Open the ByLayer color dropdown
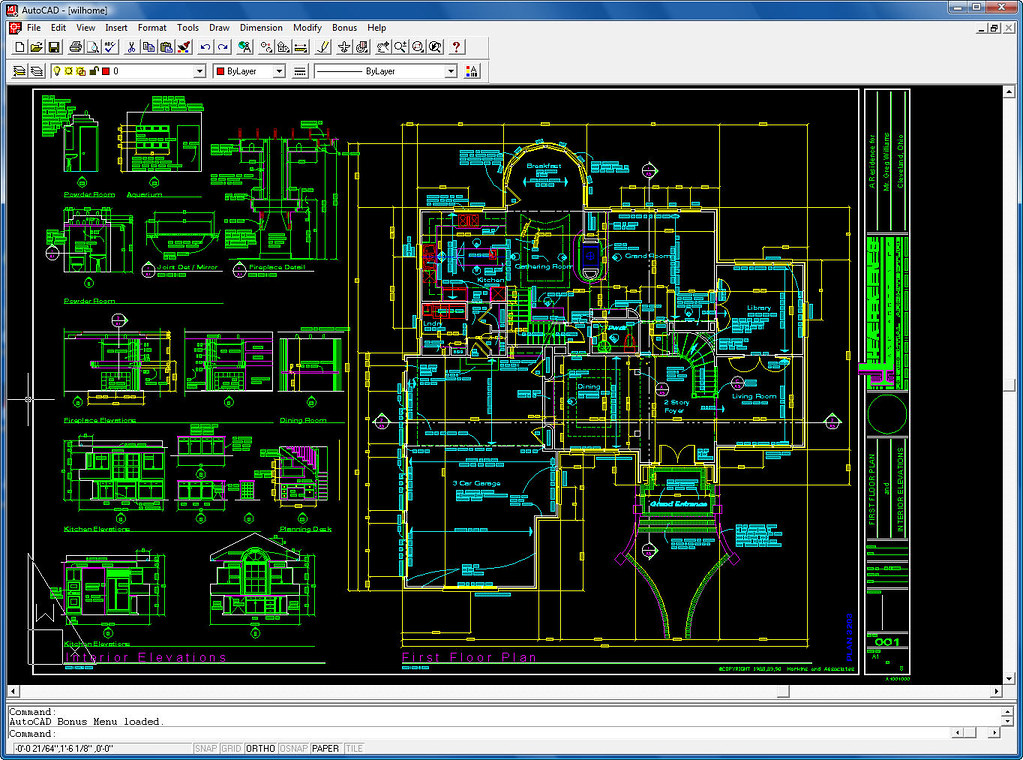 coord(278,72)
